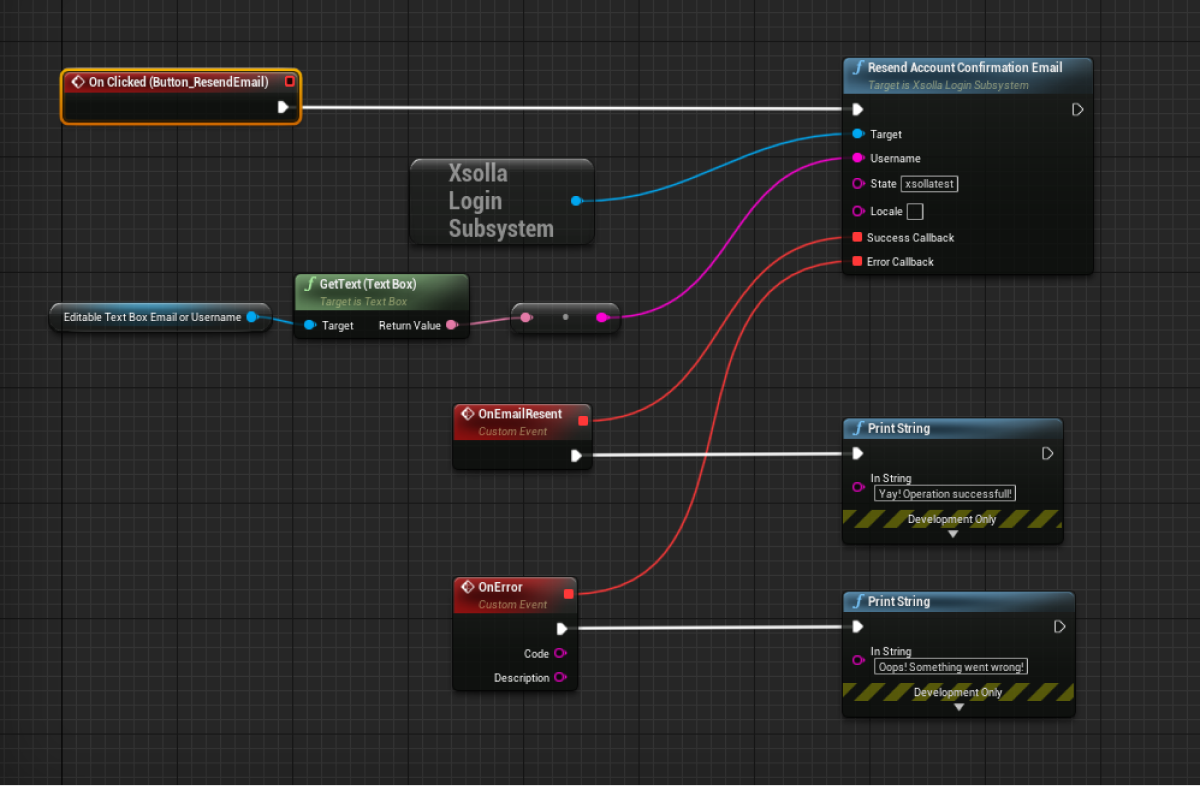Click the GetText Return Value pin

point(452,325)
